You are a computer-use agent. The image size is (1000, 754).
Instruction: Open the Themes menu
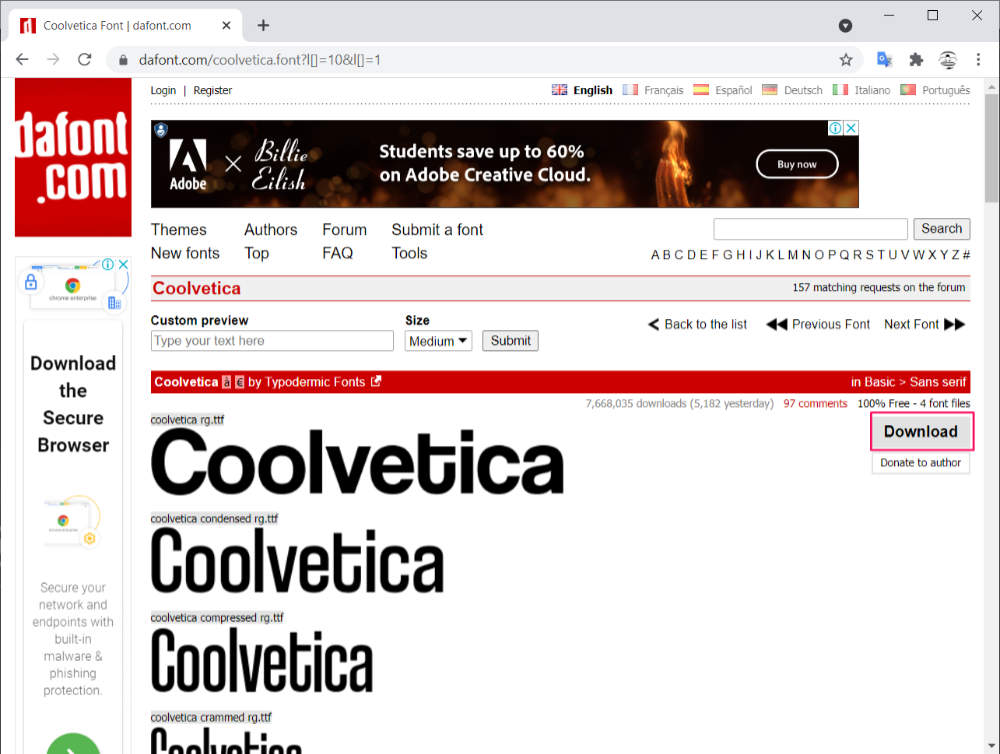179,230
